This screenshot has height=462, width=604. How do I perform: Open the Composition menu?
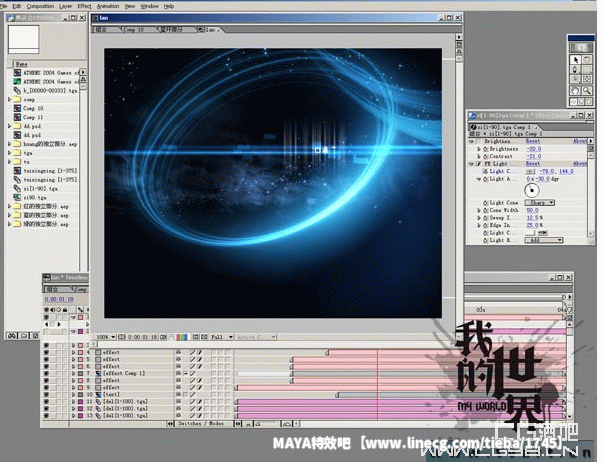pos(40,6)
